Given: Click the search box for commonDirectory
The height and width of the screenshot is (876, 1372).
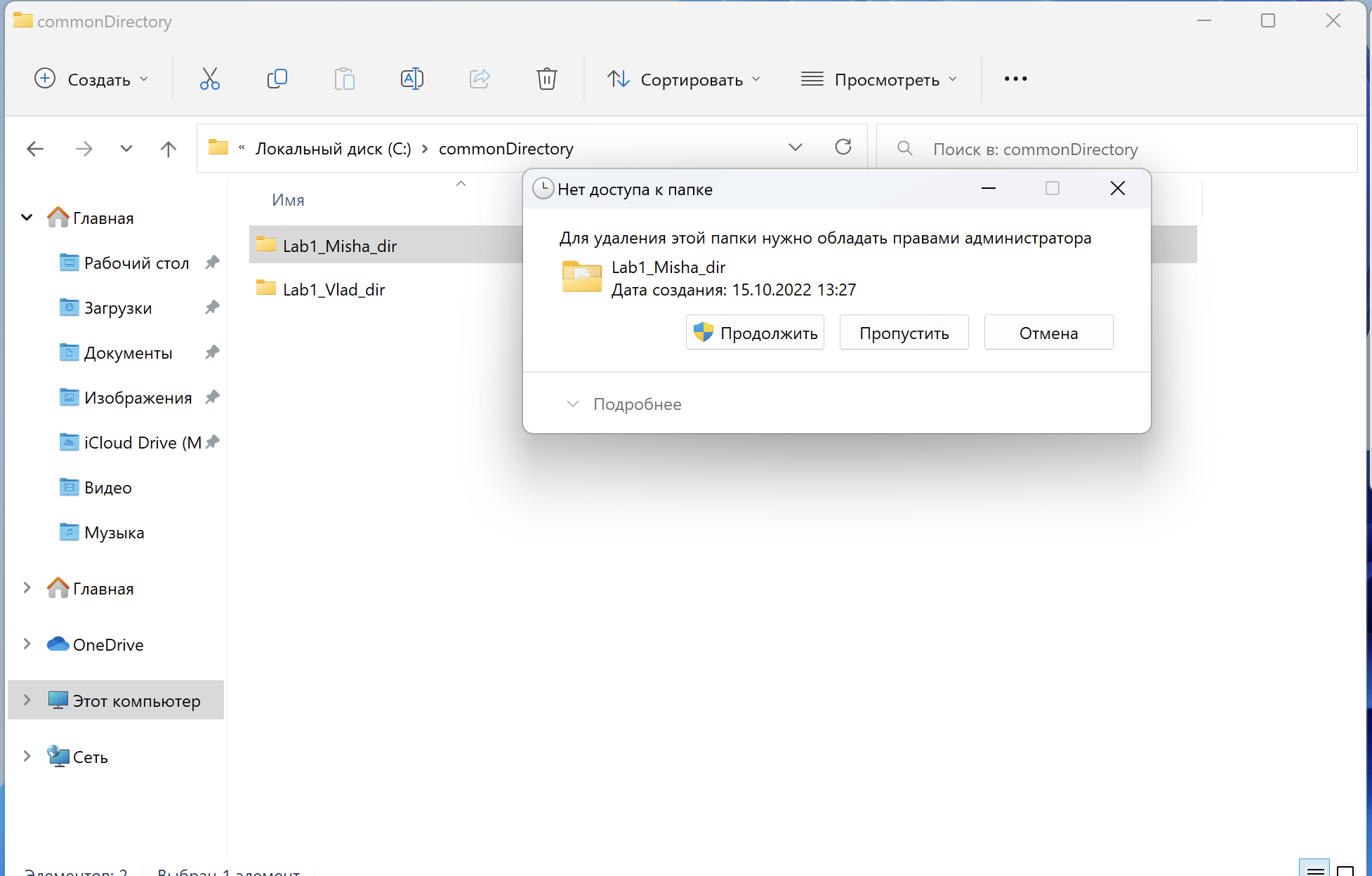Looking at the screenshot, I should coord(1116,149).
